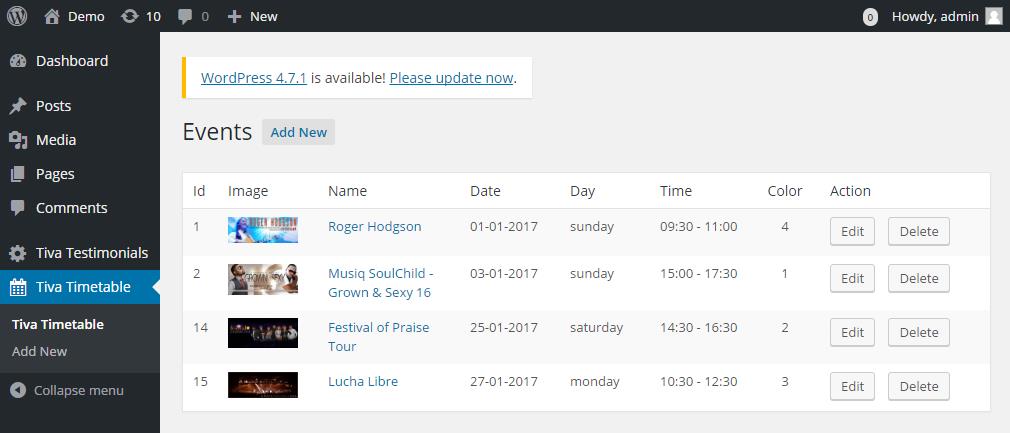Image resolution: width=1010 pixels, height=433 pixels.
Task: Open Add New submenu under Tiva Timetable
Action: click(x=39, y=351)
